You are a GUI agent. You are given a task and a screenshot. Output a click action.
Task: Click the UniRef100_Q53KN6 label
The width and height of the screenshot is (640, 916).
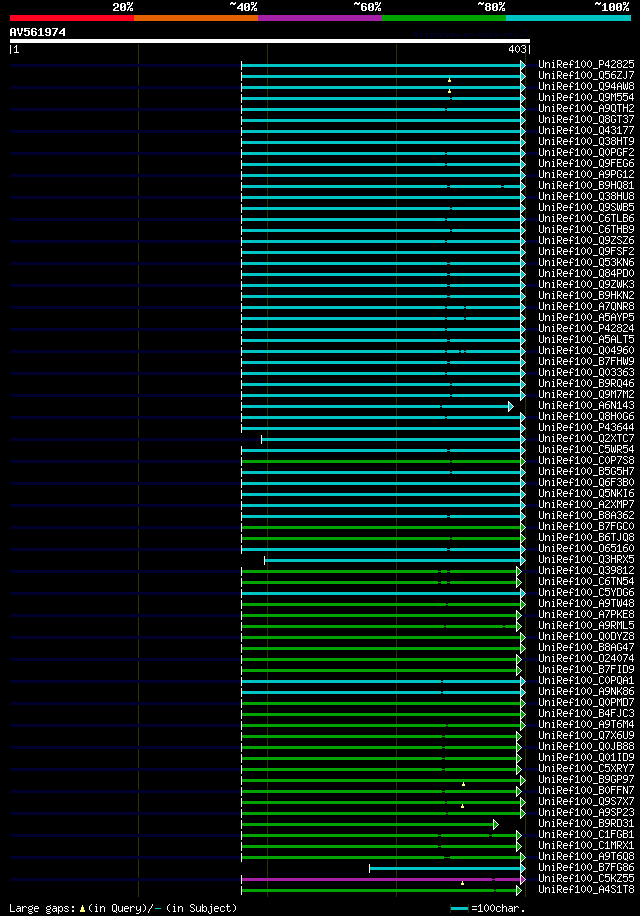click(586, 262)
